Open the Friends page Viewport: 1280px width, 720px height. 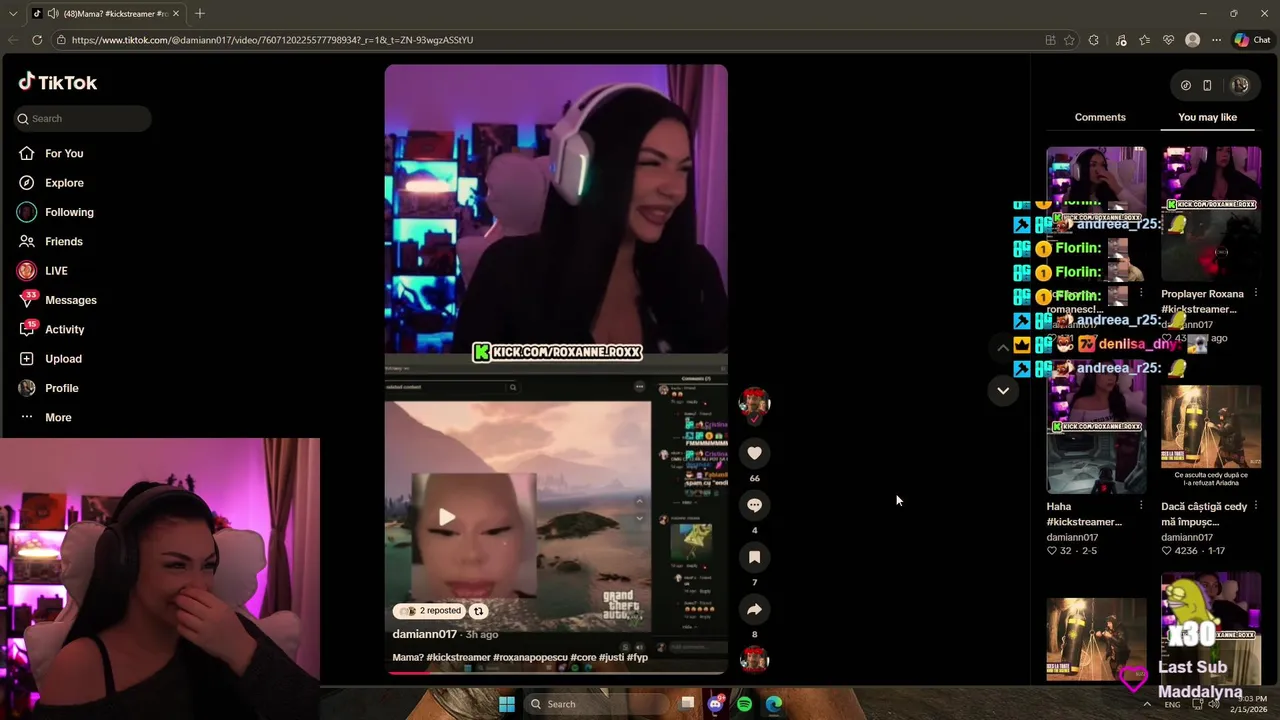point(64,241)
